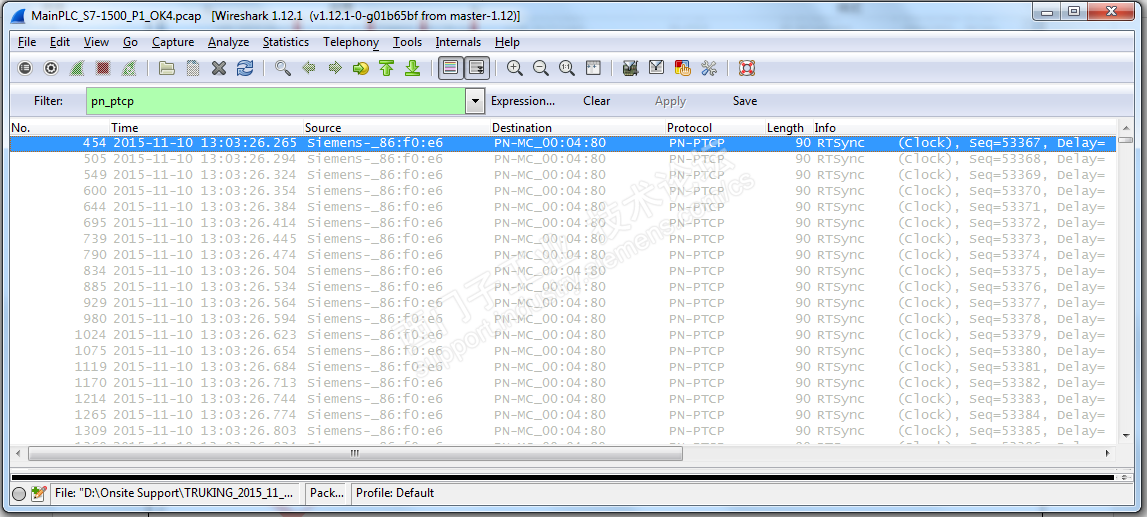Find a packet
Screen dimensions: 1147x517
pos(283,68)
